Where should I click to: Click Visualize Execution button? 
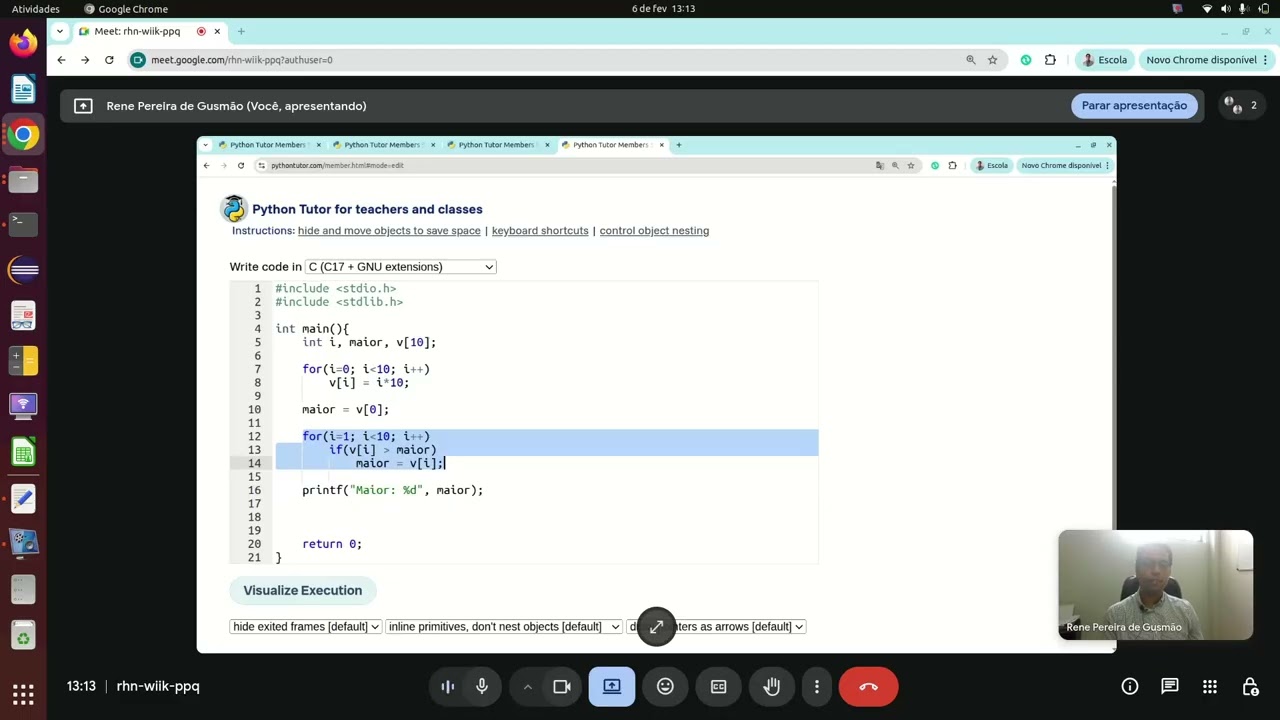[302, 590]
